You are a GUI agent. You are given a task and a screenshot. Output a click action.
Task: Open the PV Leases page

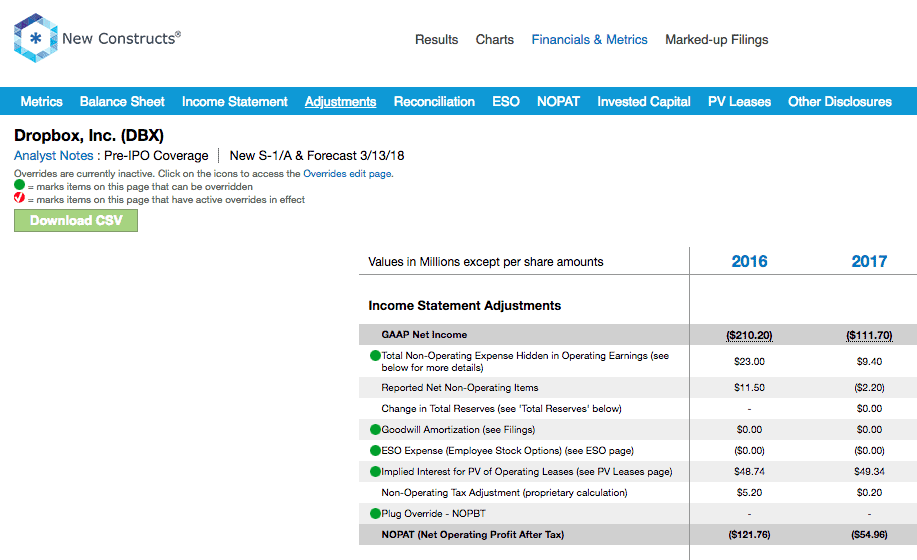pyautogui.click(x=739, y=102)
